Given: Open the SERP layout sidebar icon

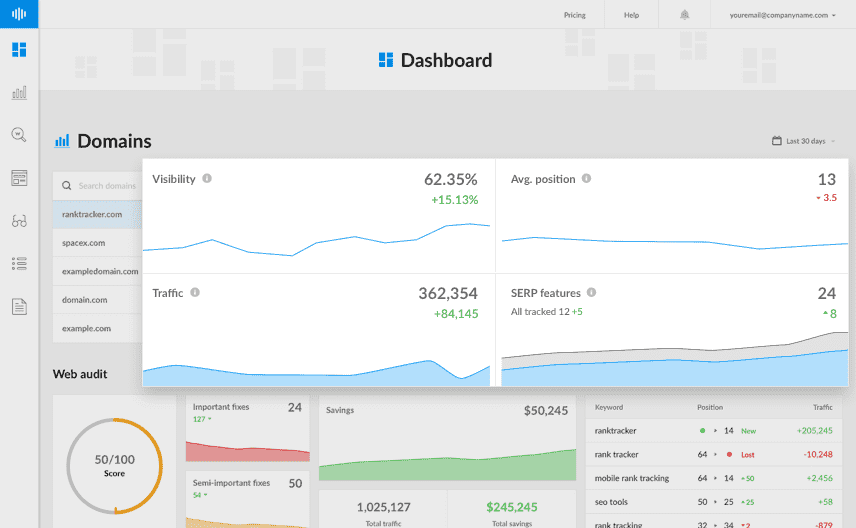Looking at the screenshot, I should click(x=19, y=178).
